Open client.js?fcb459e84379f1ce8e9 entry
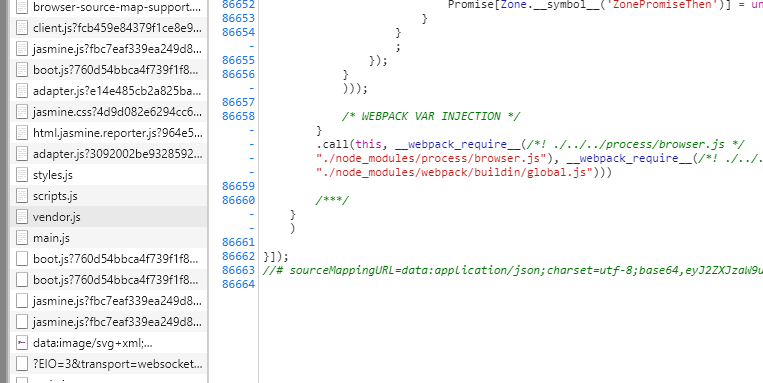The width and height of the screenshot is (763, 383). click(x=109, y=28)
